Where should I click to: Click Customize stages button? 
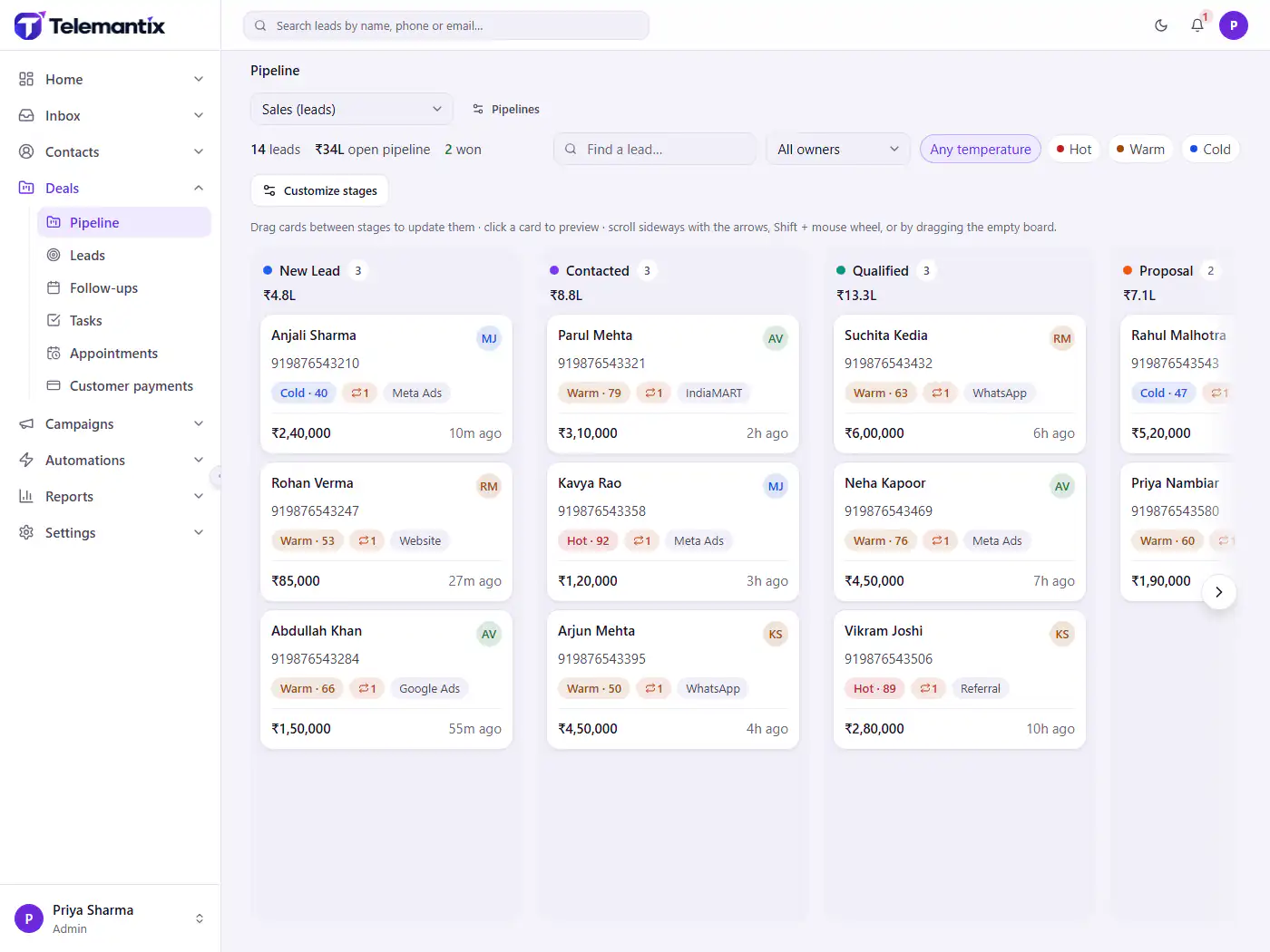[320, 190]
